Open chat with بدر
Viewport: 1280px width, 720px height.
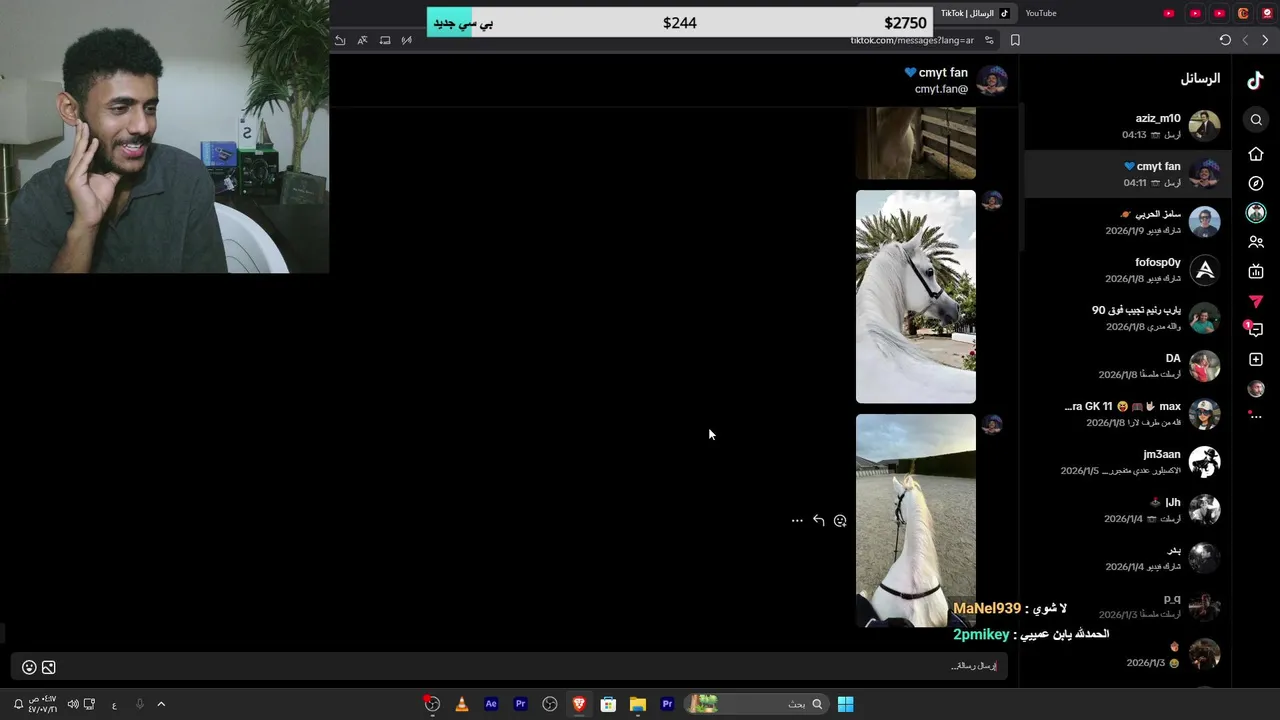tap(1124, 558)
